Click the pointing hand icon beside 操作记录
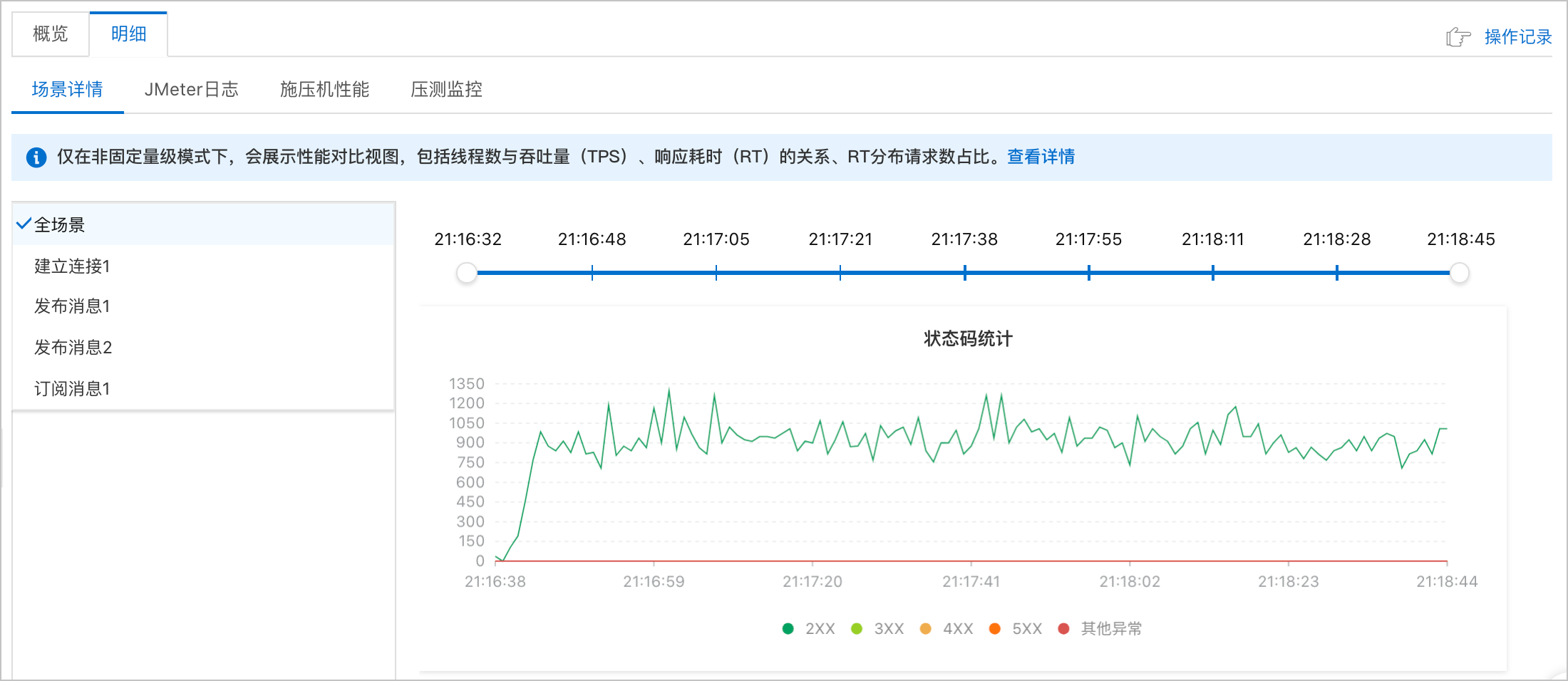This screenshot has height=681, width=1568. pos(1458,36)
